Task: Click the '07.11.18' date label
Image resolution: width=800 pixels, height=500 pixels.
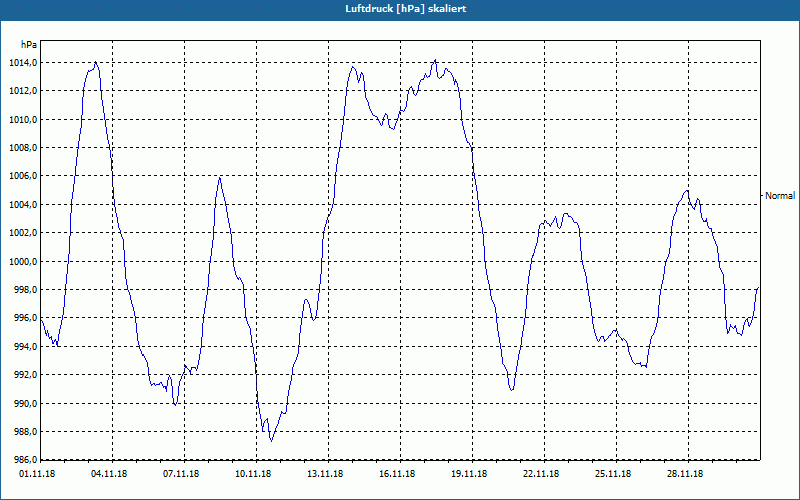Action: click(181, 474)
